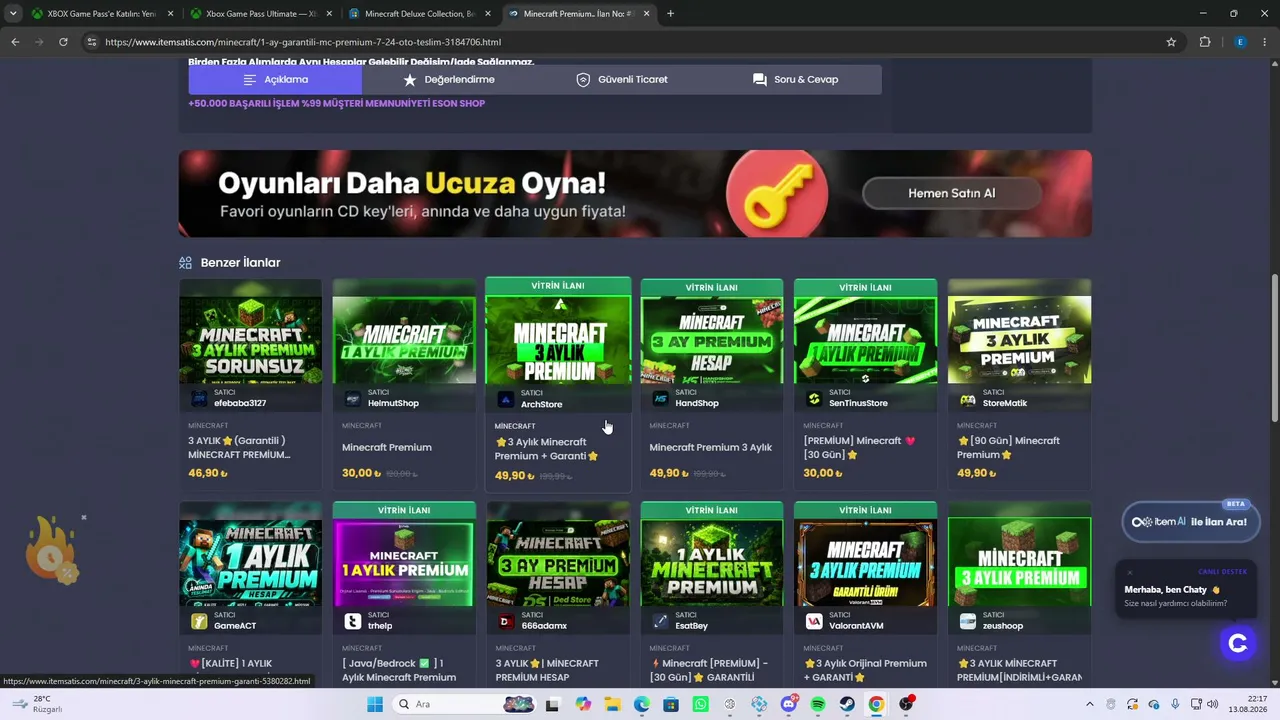Screen dimensions: 1280x720
Task: Open [90 Gün] Minecraft Premium listing title
Action: (x=1008, y=447)
